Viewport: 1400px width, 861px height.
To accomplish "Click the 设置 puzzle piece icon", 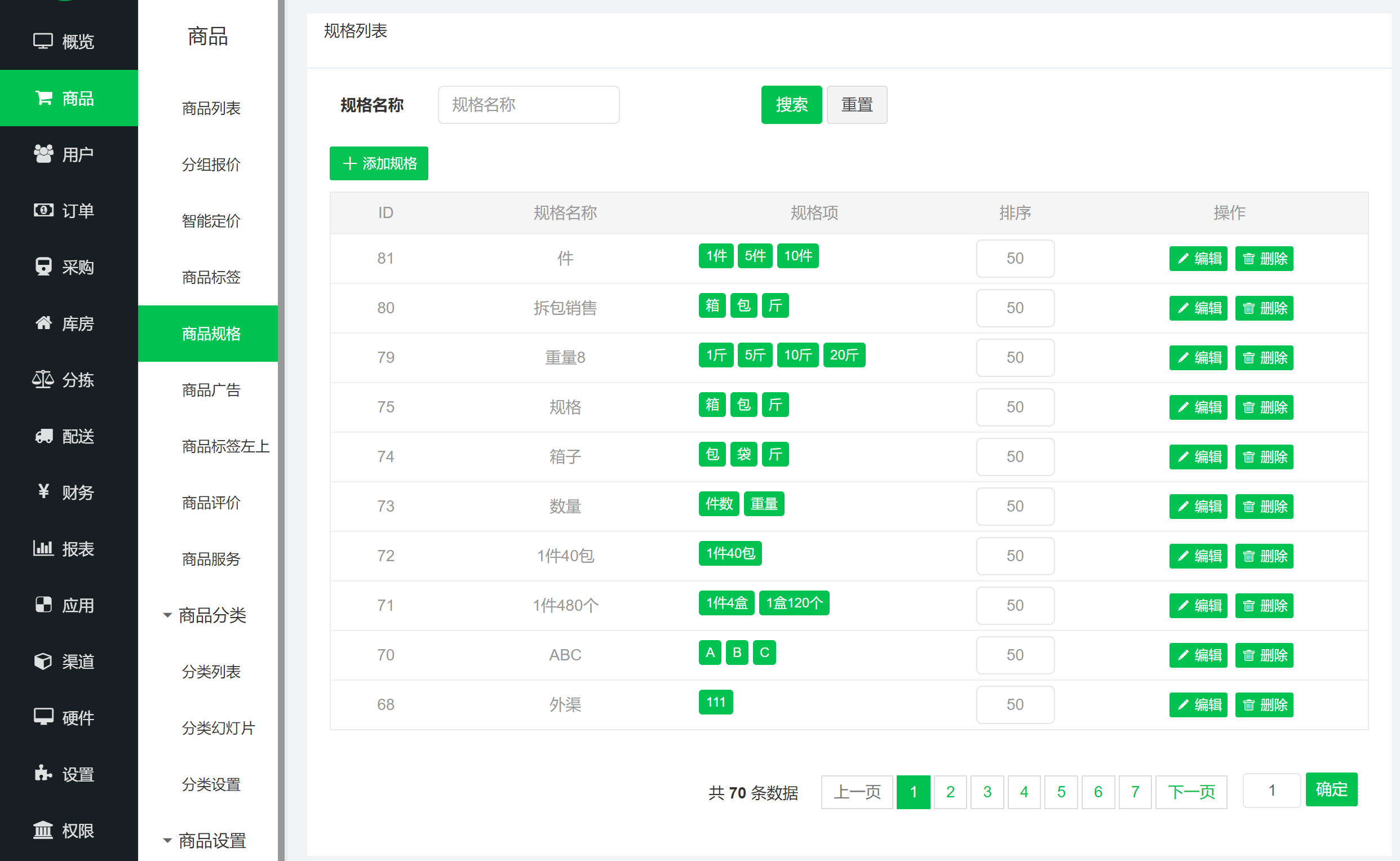I will pos(43,774).
